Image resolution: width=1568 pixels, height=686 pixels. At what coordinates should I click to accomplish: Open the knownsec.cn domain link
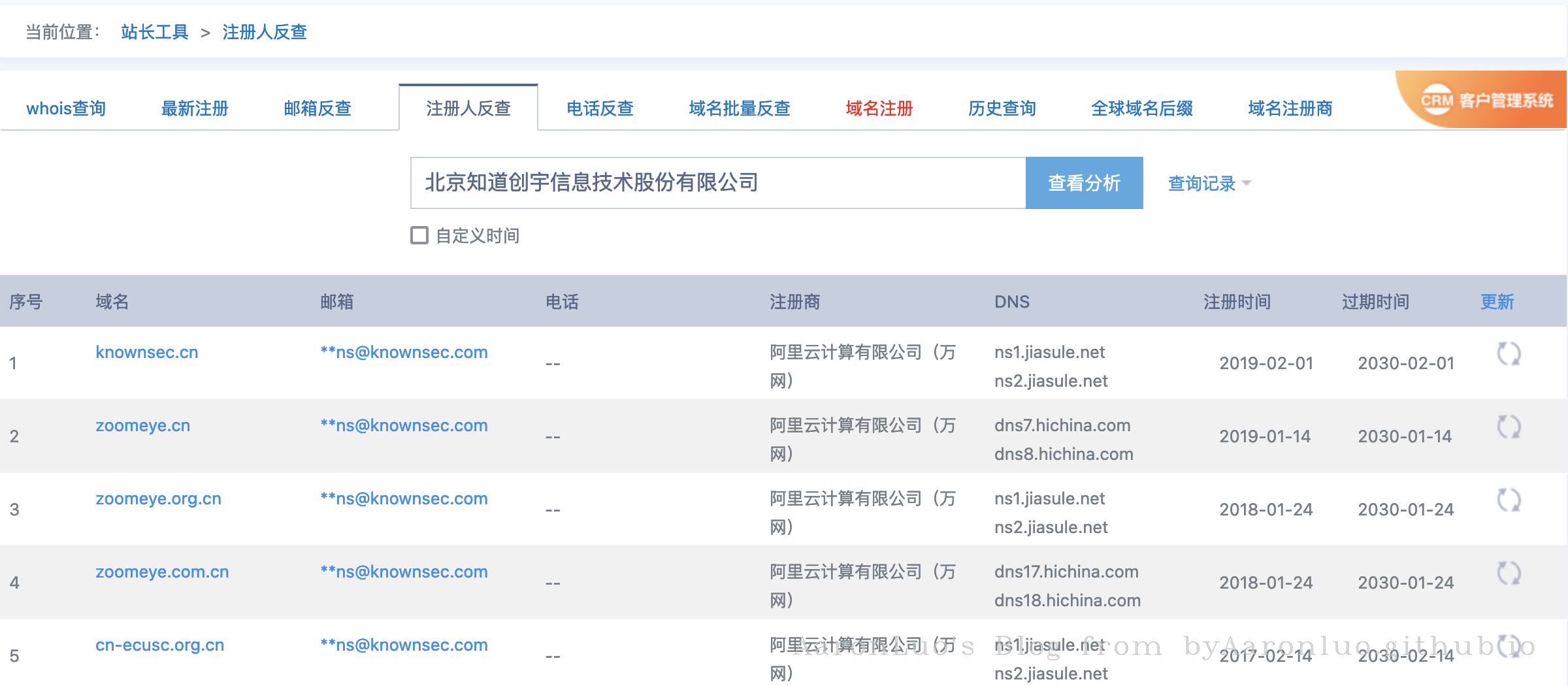(147, 353)
